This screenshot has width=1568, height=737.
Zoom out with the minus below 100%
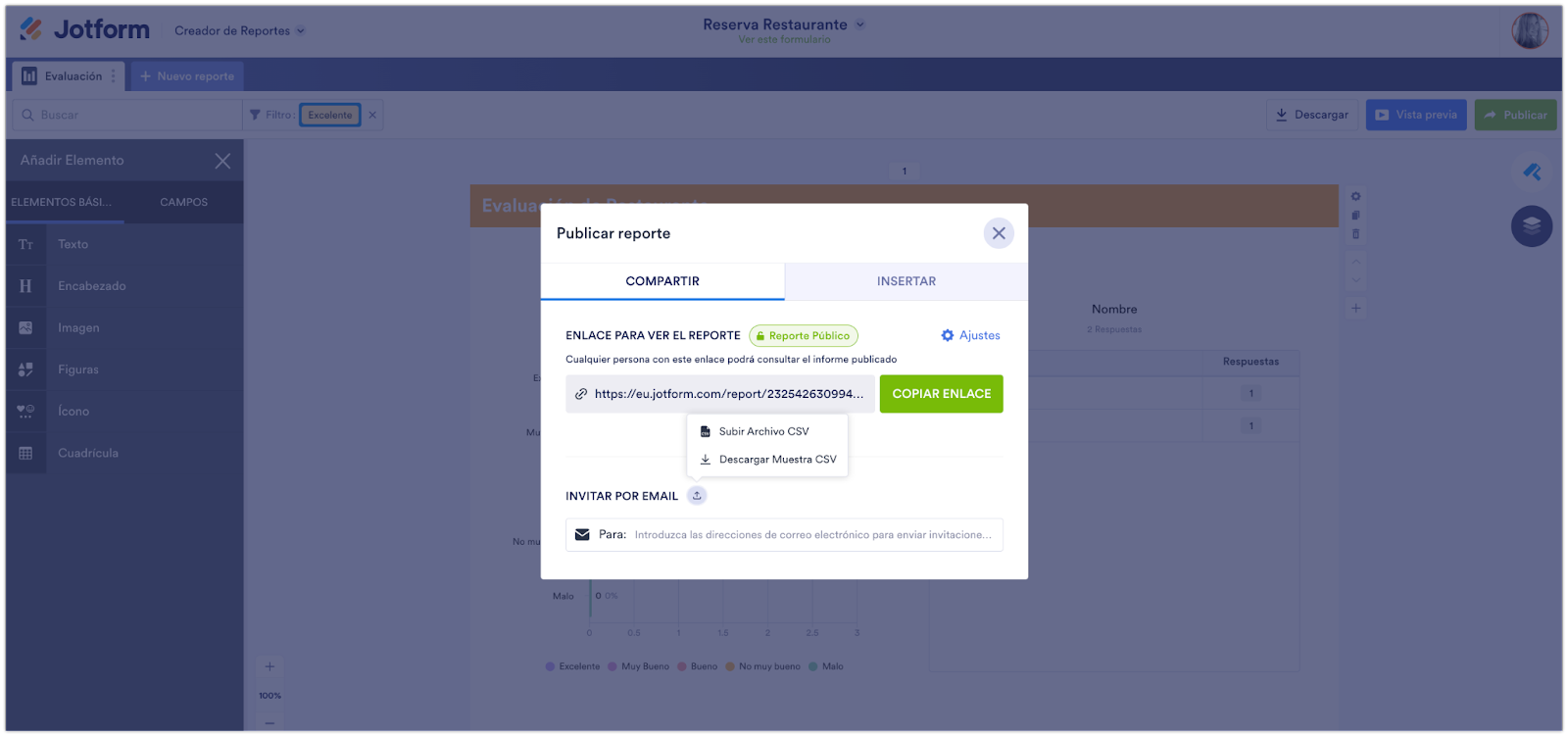click(x=269, y=723)
